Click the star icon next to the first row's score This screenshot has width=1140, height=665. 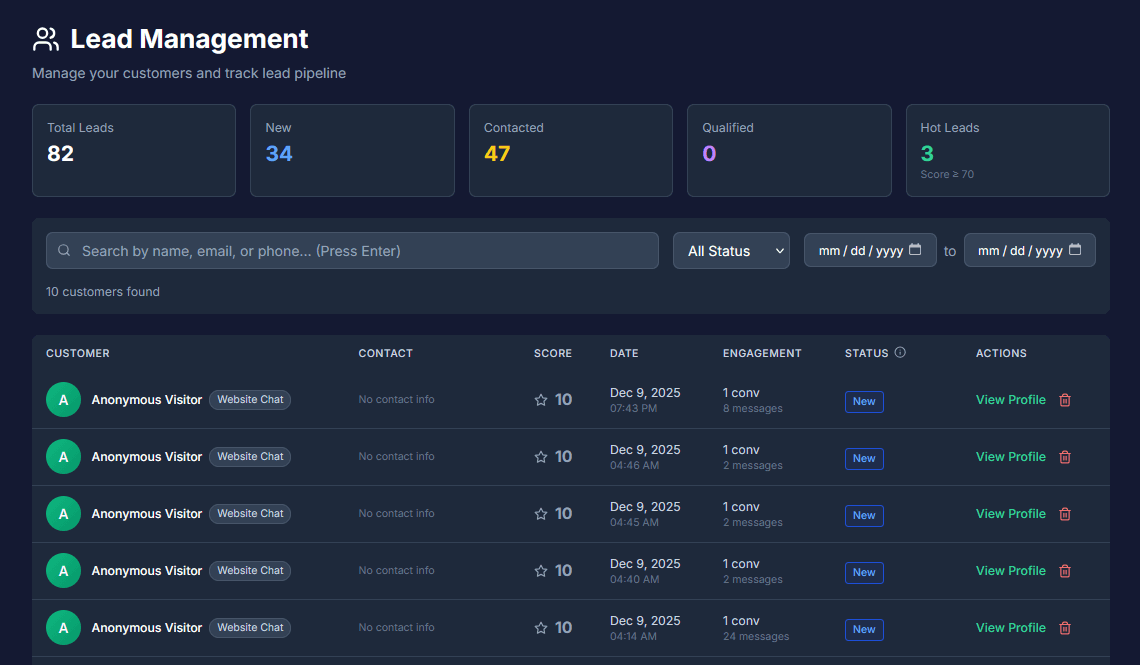(x=540, y=399)
